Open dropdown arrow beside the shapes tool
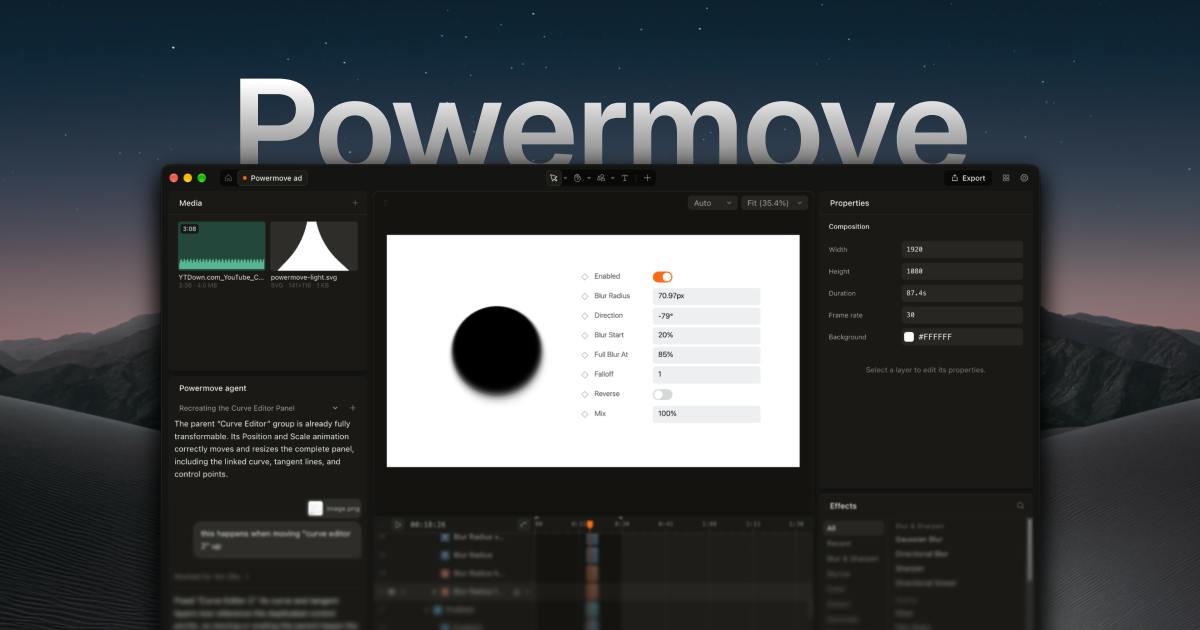Image resolution: width=1200 pixels, height=630 pixels. (612, 178)
